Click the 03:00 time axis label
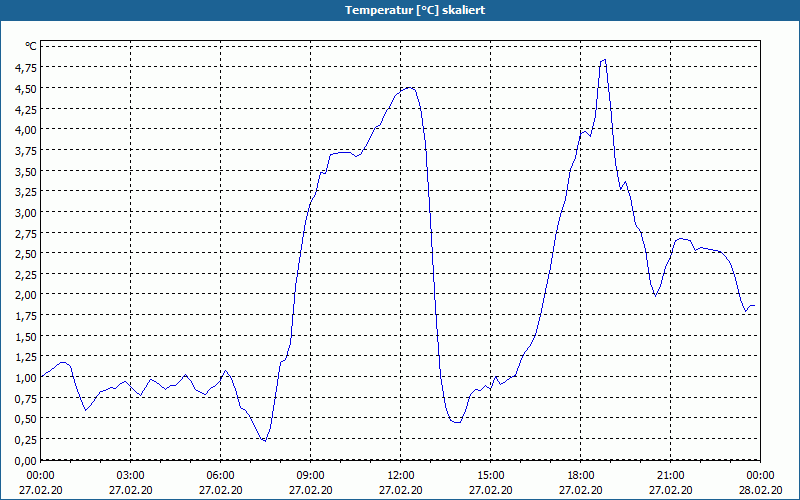This screenshot has height=500, width=800. click(x=131, y=476)
